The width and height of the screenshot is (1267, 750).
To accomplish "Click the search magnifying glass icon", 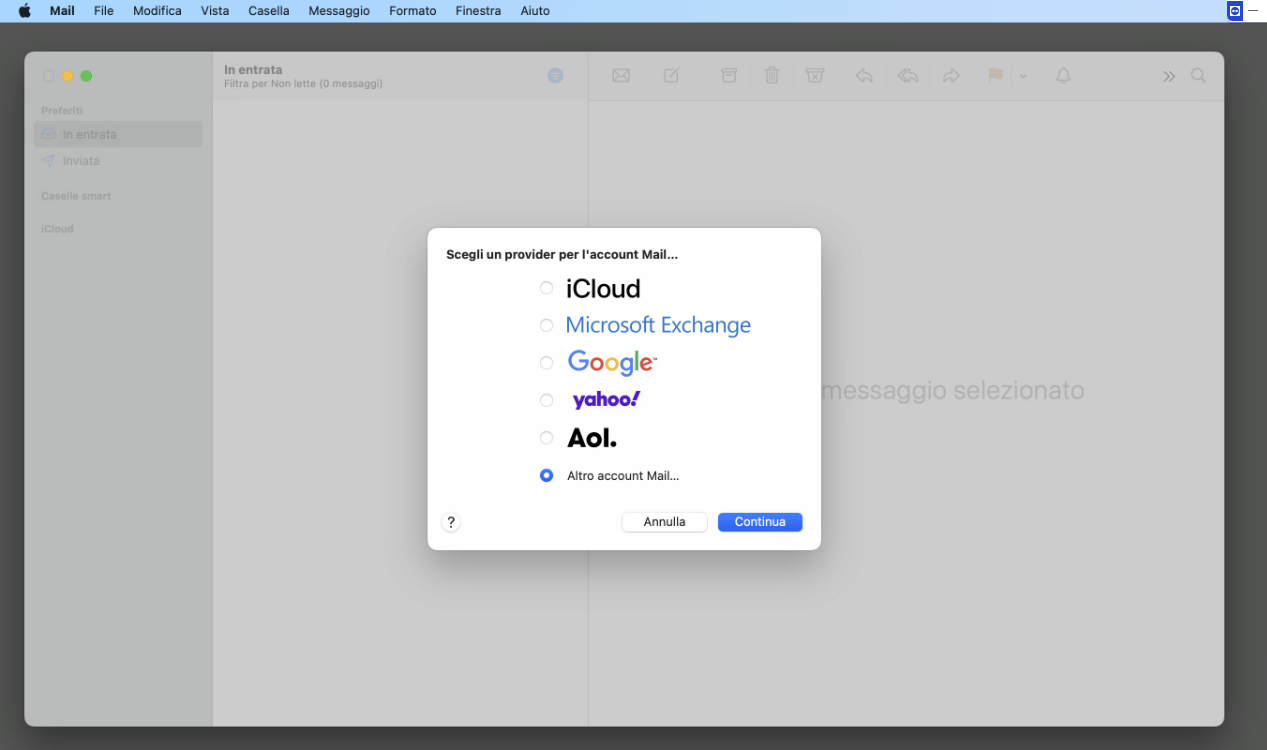I will pos(1198,76).
